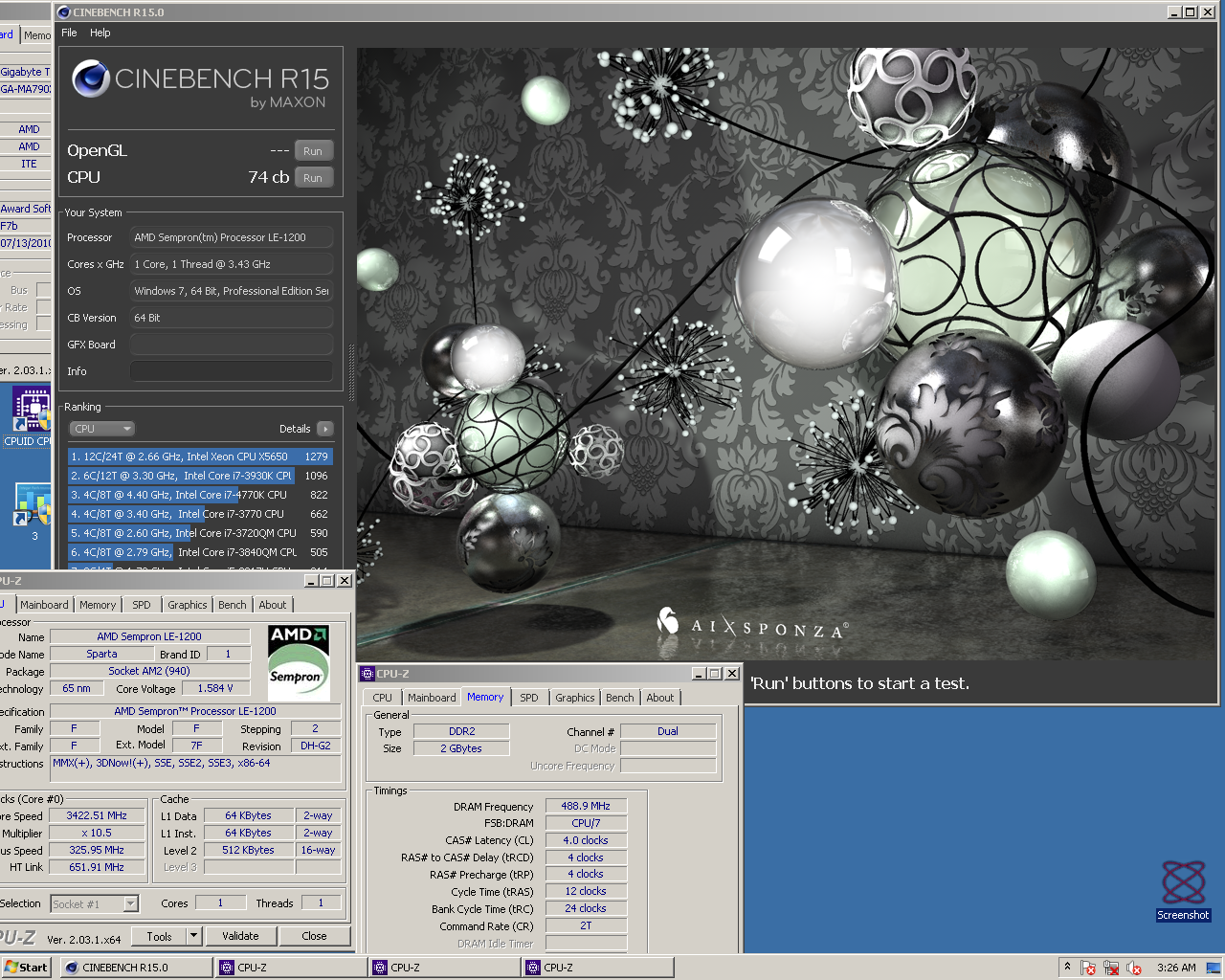The width and height of the screenshot is (1225, 980).
Task: Open the Action Center flag tray icon
Action: click(1088, 968)
